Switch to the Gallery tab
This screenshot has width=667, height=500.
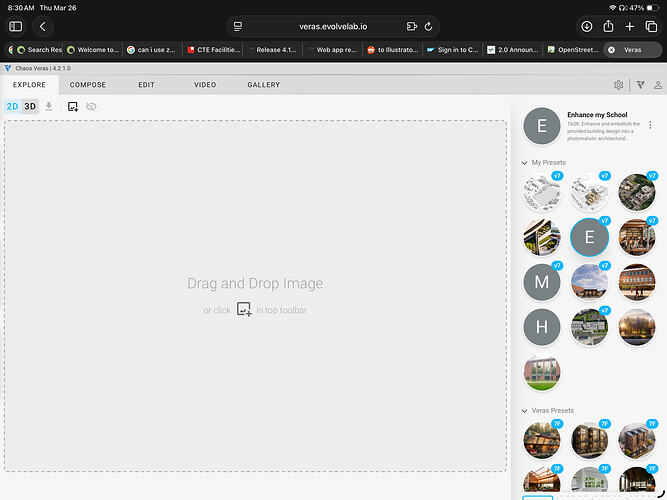(263, 85)
